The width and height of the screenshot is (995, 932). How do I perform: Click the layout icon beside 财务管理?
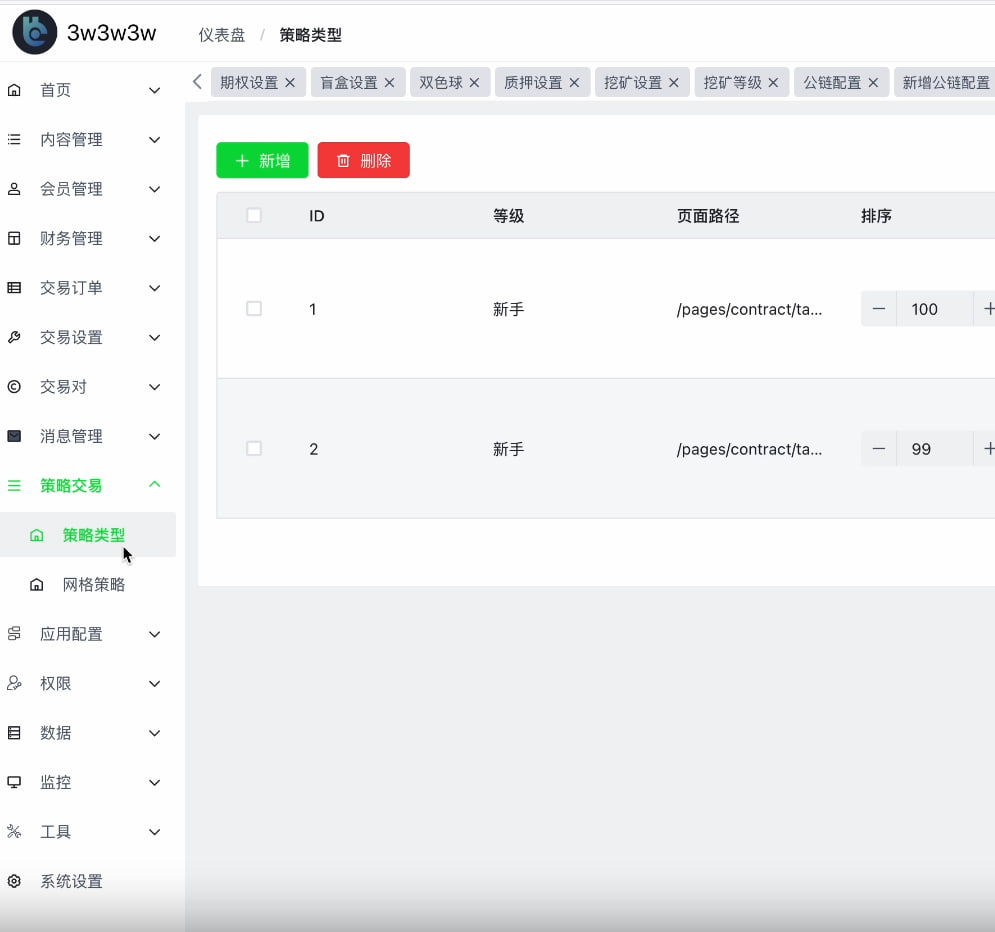(14, 239)
